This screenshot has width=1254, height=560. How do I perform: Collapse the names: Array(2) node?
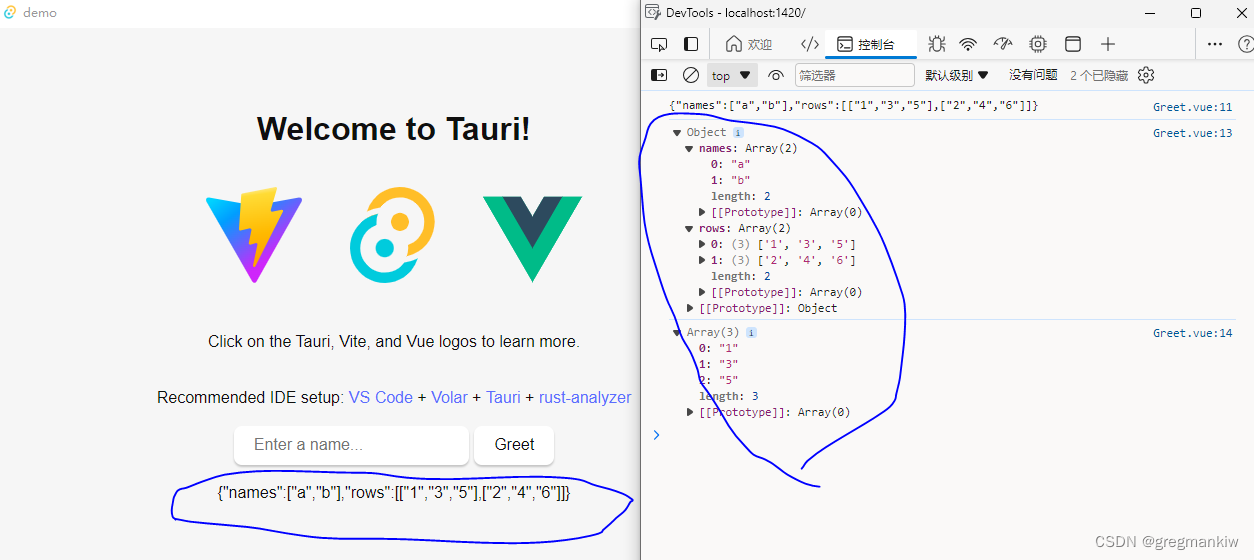click(x=690, y=148)
